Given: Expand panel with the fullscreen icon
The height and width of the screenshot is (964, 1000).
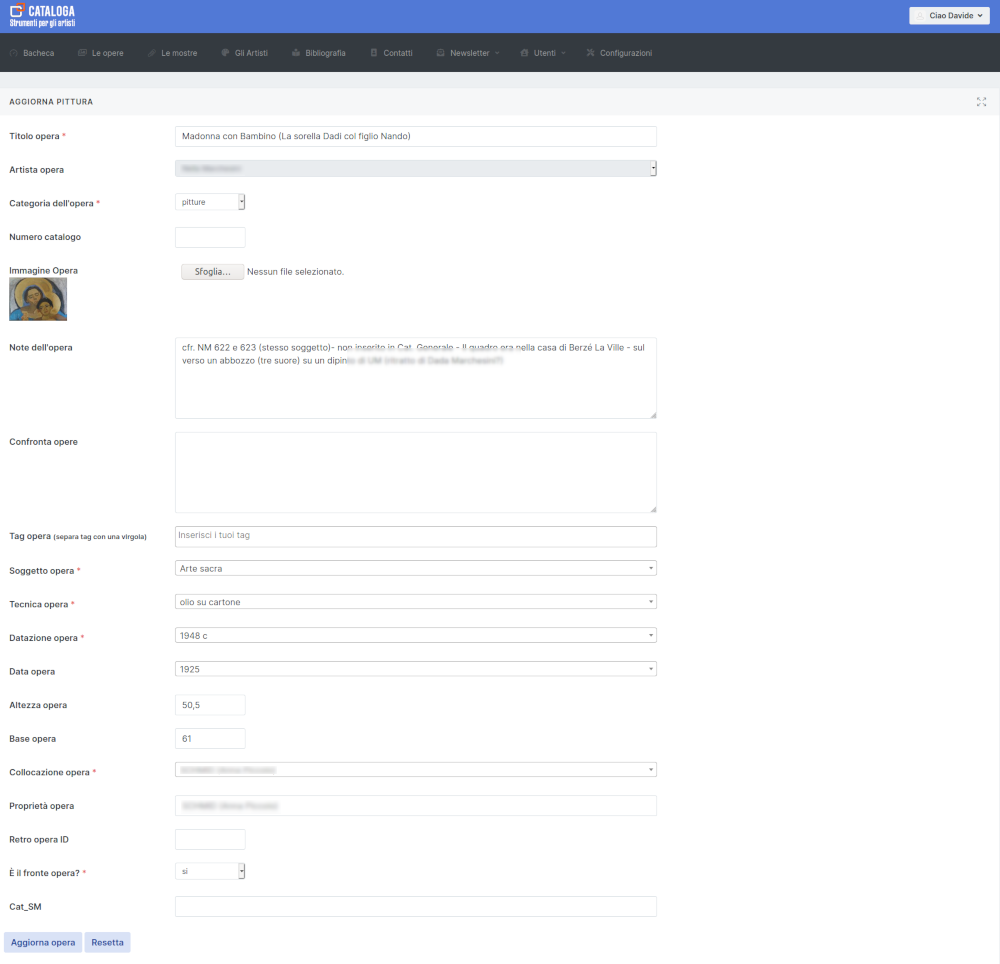Looking at the screenshot, I should tap(982, 102).
